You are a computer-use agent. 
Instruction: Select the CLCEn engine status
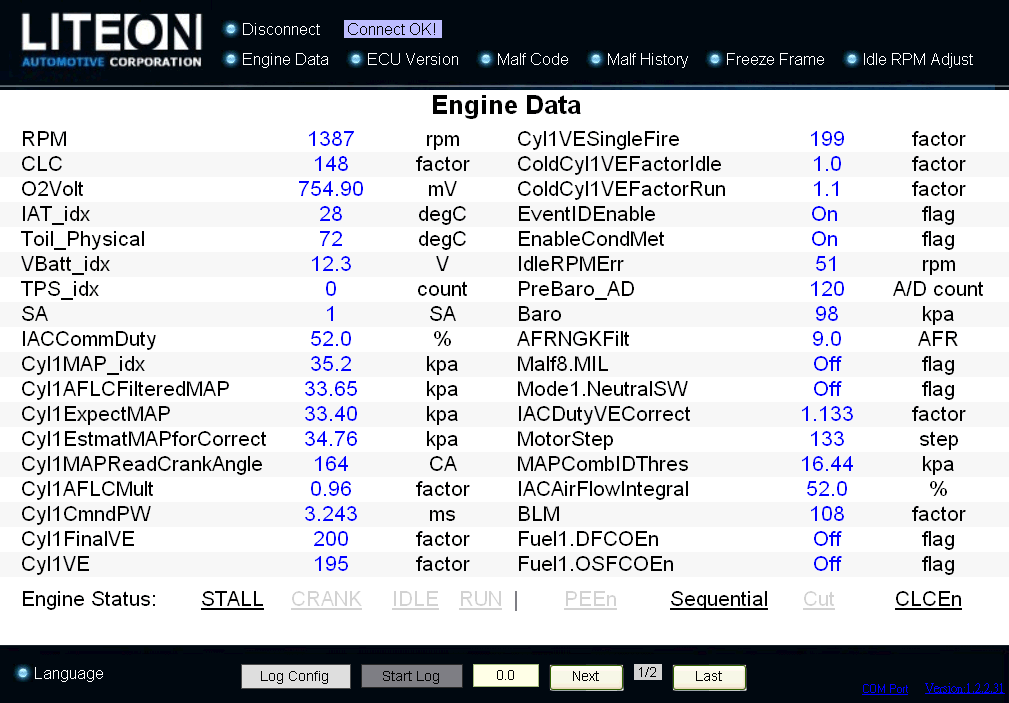[928, 599]
